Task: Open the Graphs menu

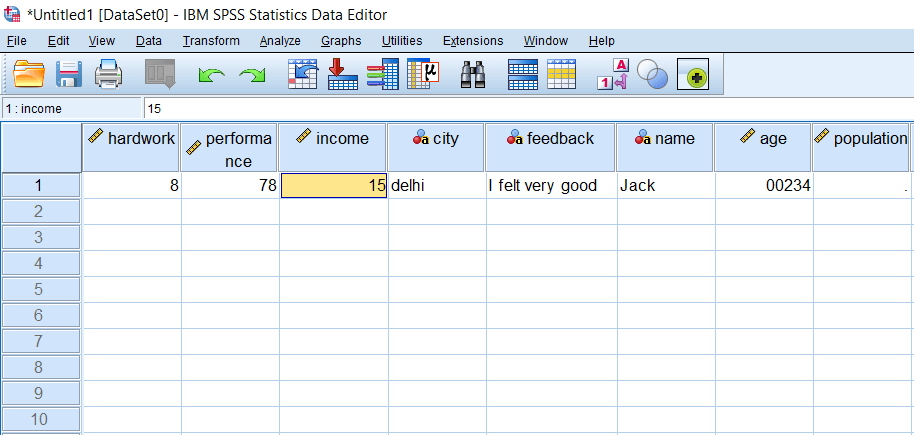Action: 341,41
